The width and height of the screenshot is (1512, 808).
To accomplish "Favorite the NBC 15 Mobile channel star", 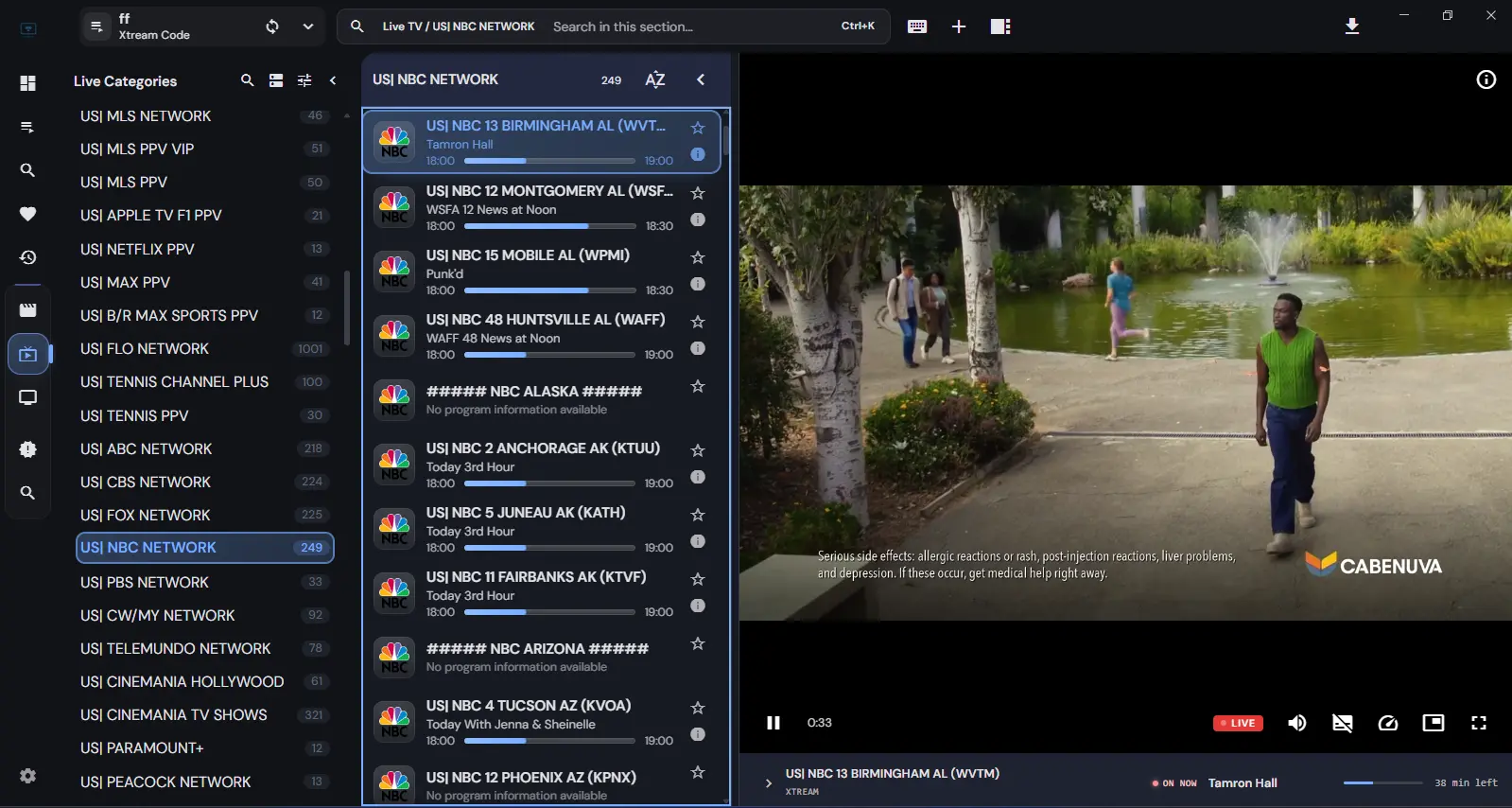I will tap(698, 257).
